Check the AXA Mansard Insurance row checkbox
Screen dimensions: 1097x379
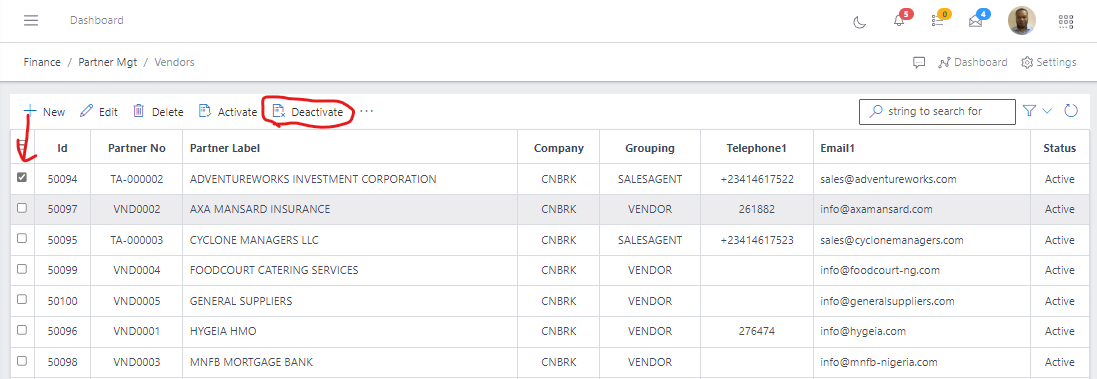[x=22, y=208]
